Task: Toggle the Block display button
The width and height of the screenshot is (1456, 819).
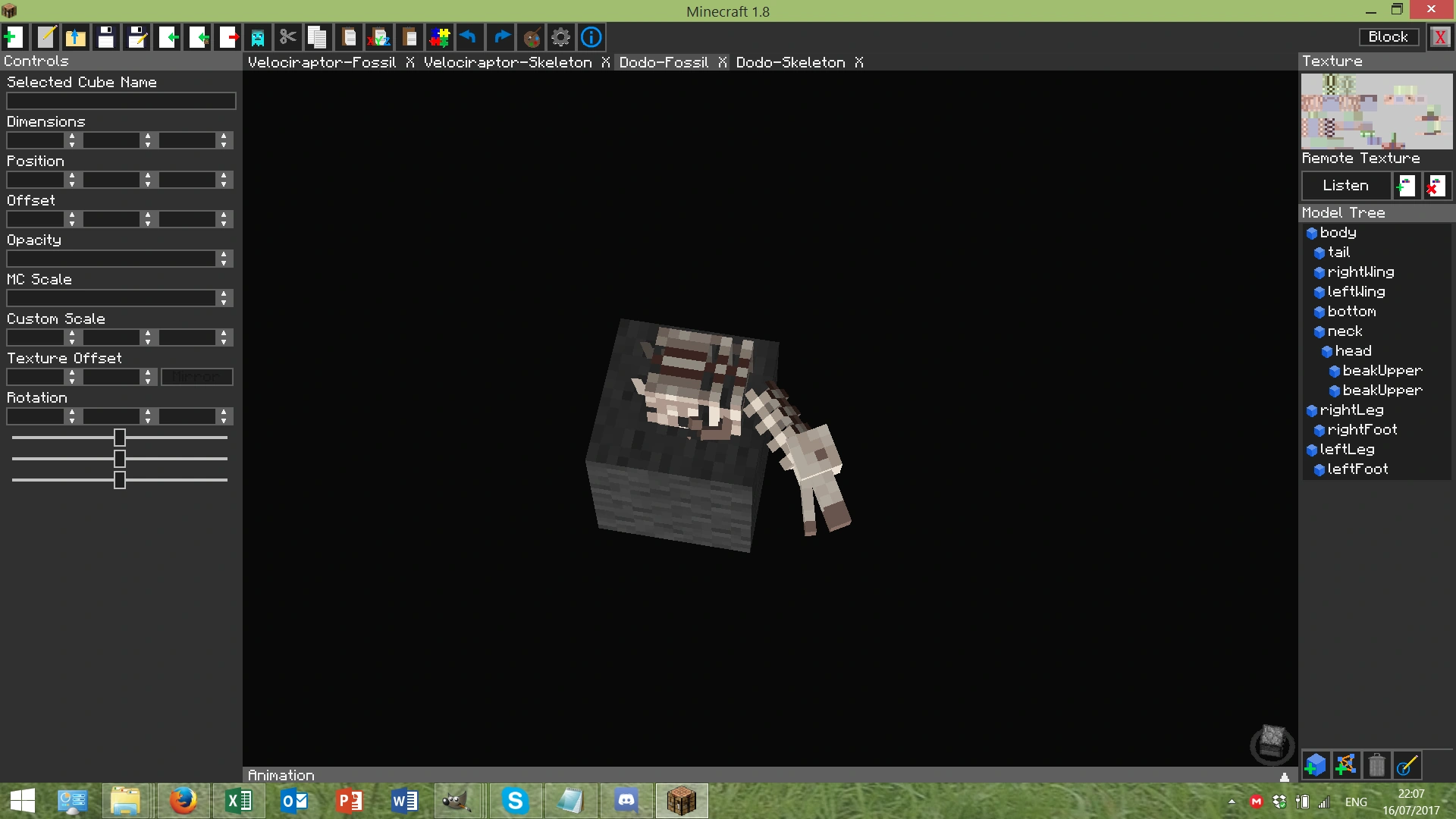Action: pyautogui.click(x=1388, y=37)
